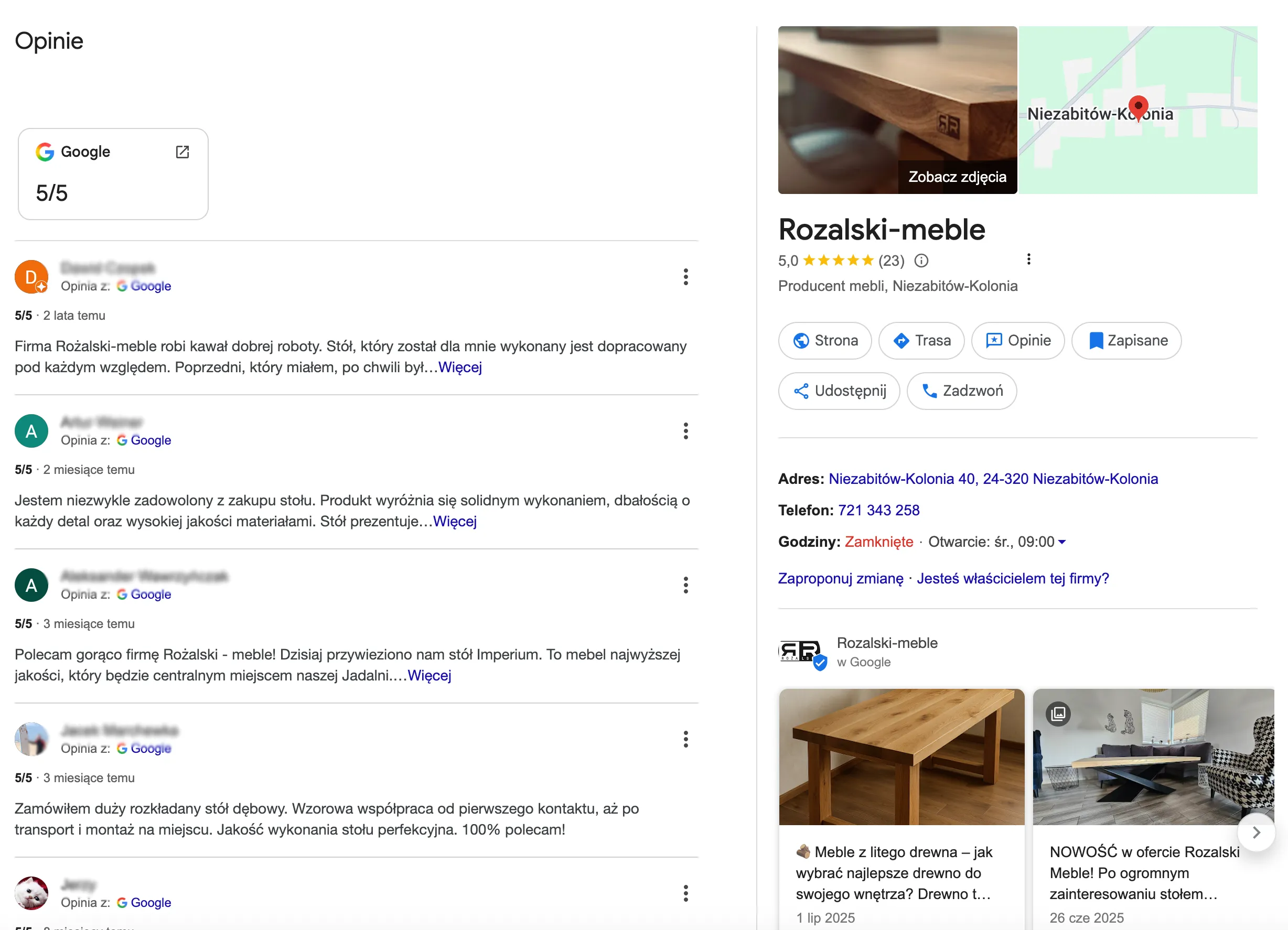
Task: Open options for the rozkładany stół dębowy review
Action: (x=685, y=739)
